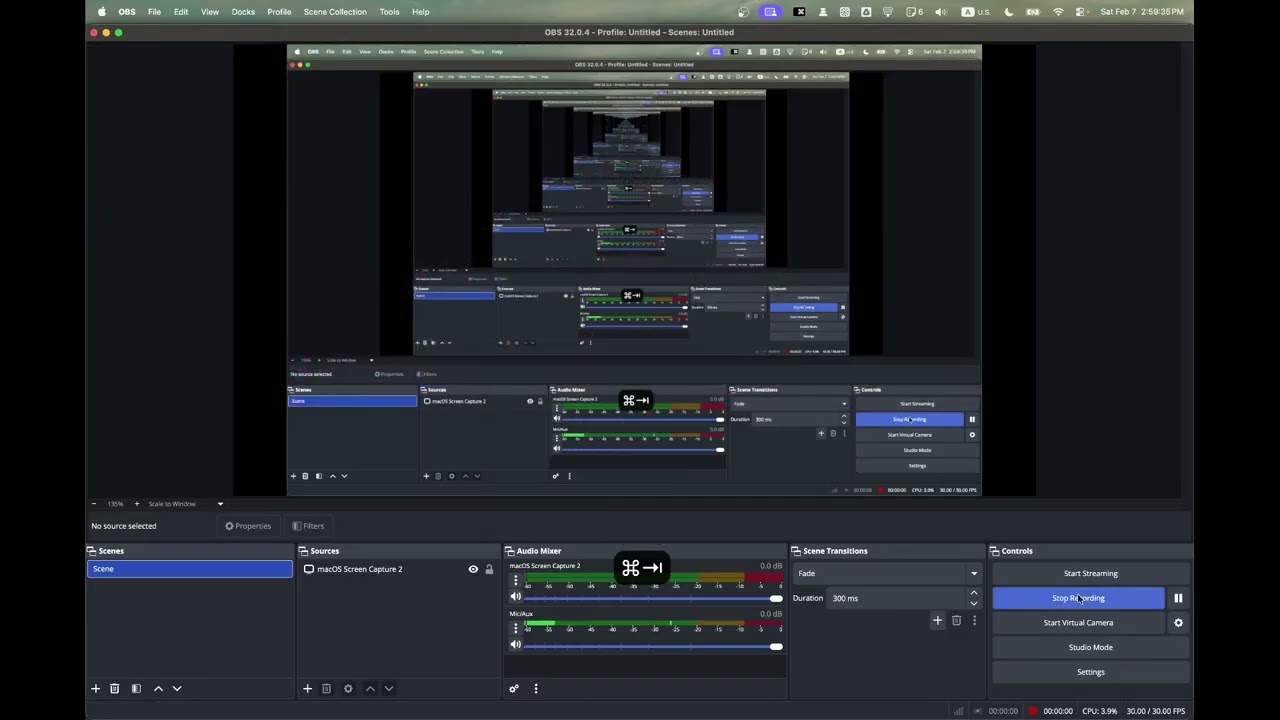Open Settings from Controls dock
The image size is (1280, 720).
pos(1090,672)
